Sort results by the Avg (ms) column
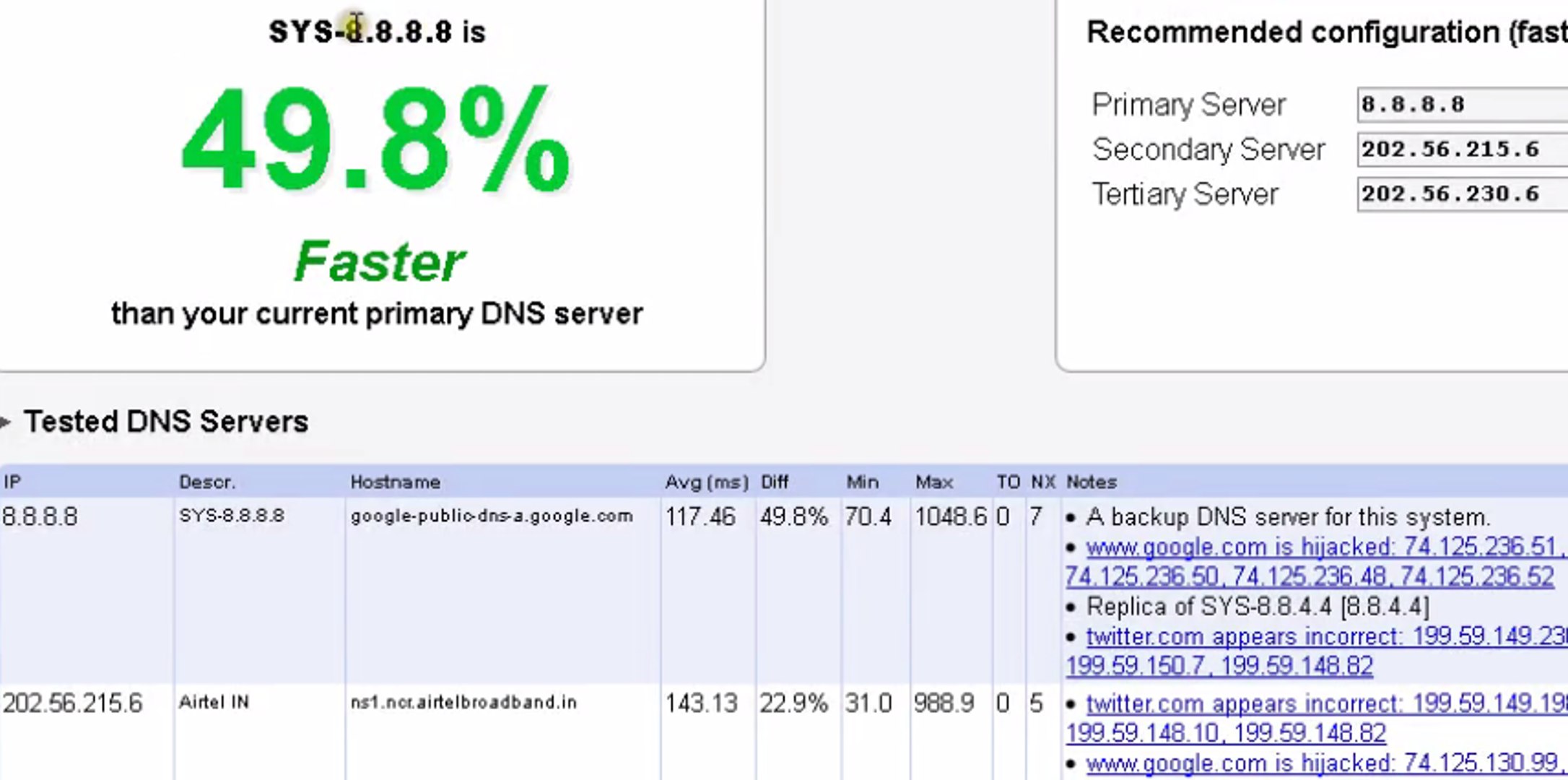 point(705,482)
